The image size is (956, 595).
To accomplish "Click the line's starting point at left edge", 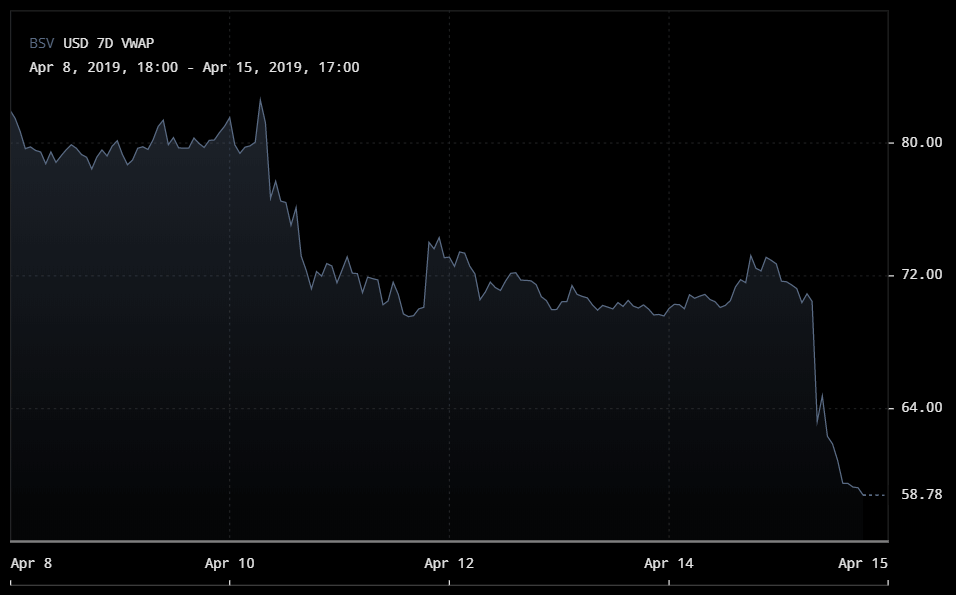I will pos(11,112).
